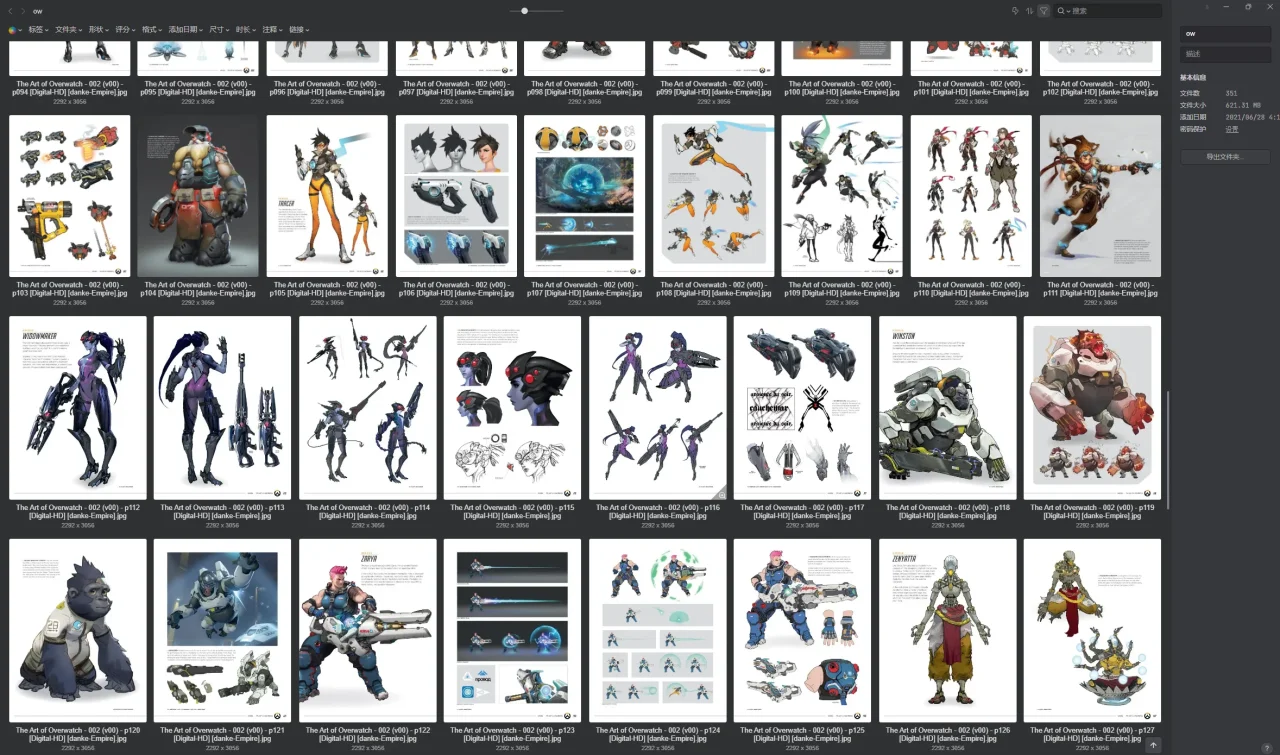
Task: Select the p117 spider tattoo rifle thumbnail
Action: 802,408
